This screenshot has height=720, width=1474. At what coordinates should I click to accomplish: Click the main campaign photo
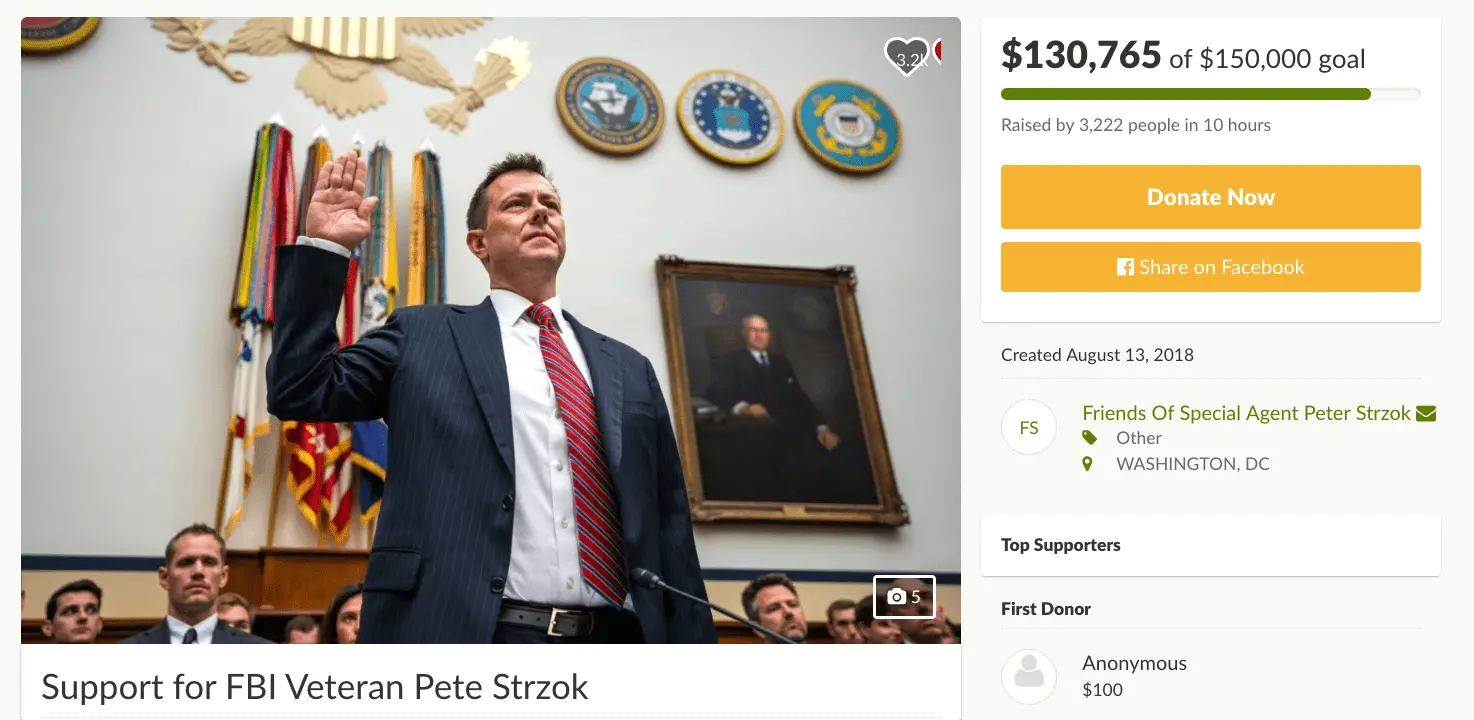pos(490,330)
